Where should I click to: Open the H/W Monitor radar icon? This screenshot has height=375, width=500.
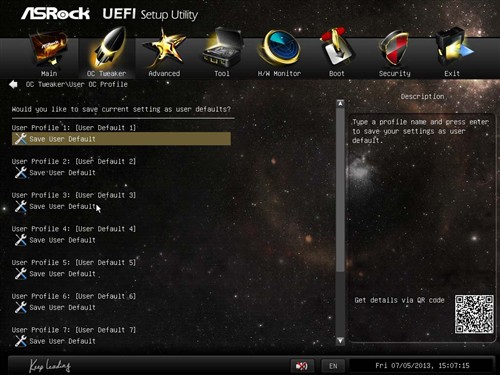279,47
